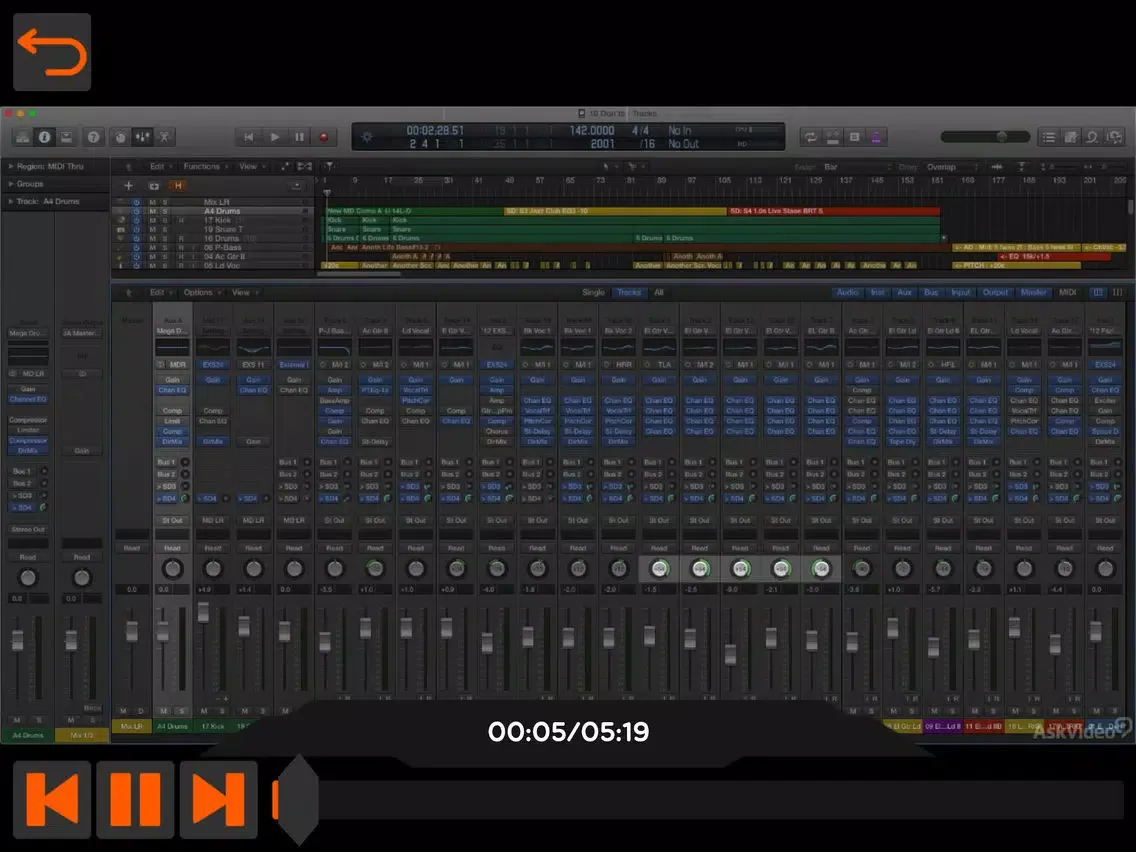Viewport: 1136px width, 852px height.
Task: Toggle power button on Mix LR track
Action: pyautogui.click(x=135, y=202)
